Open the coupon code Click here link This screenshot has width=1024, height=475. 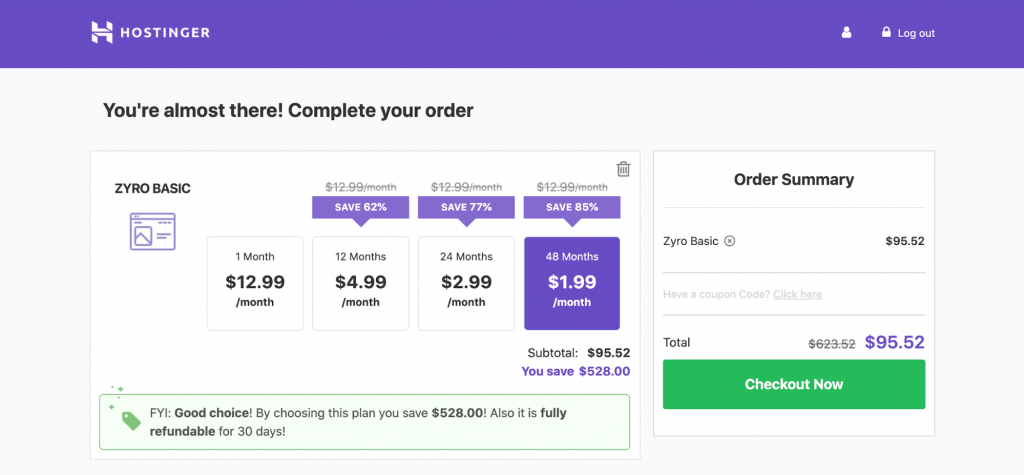coord(797,294)
